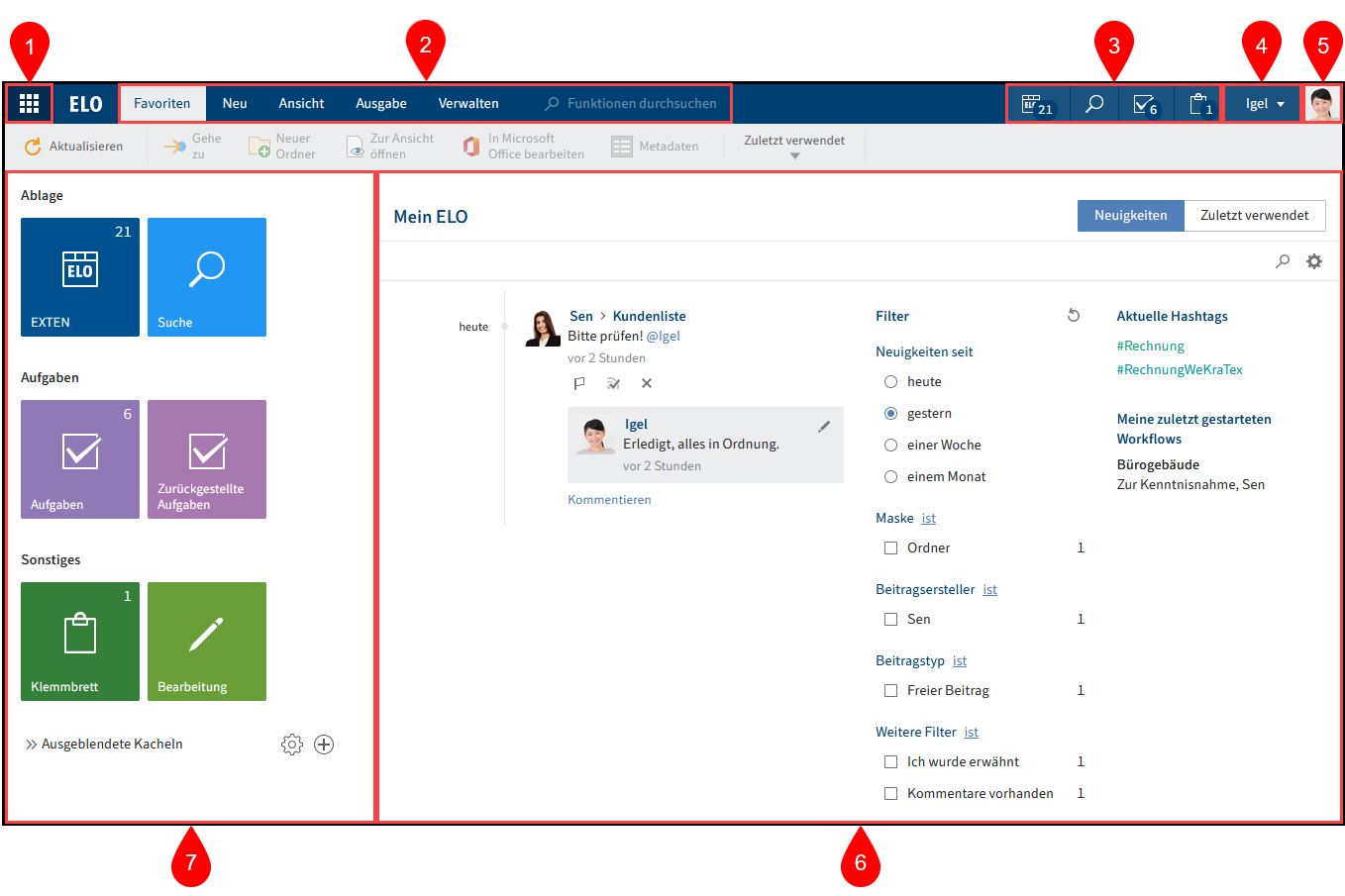Open feed settings gear icon
1345x896 pixels.
click(1314, 261)
